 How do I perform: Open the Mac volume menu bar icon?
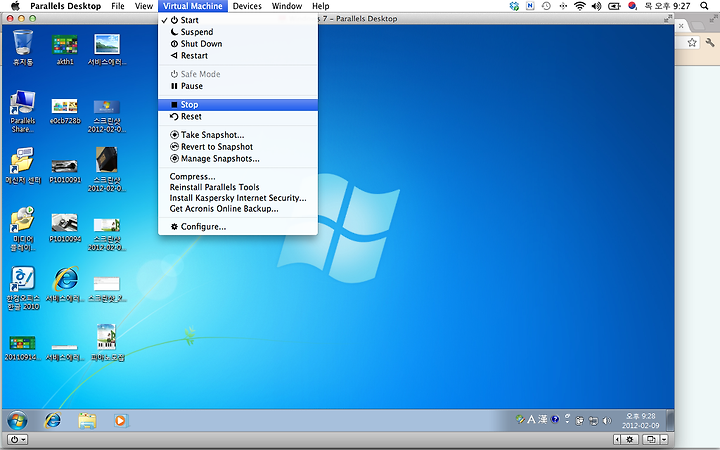coord(596,6)
